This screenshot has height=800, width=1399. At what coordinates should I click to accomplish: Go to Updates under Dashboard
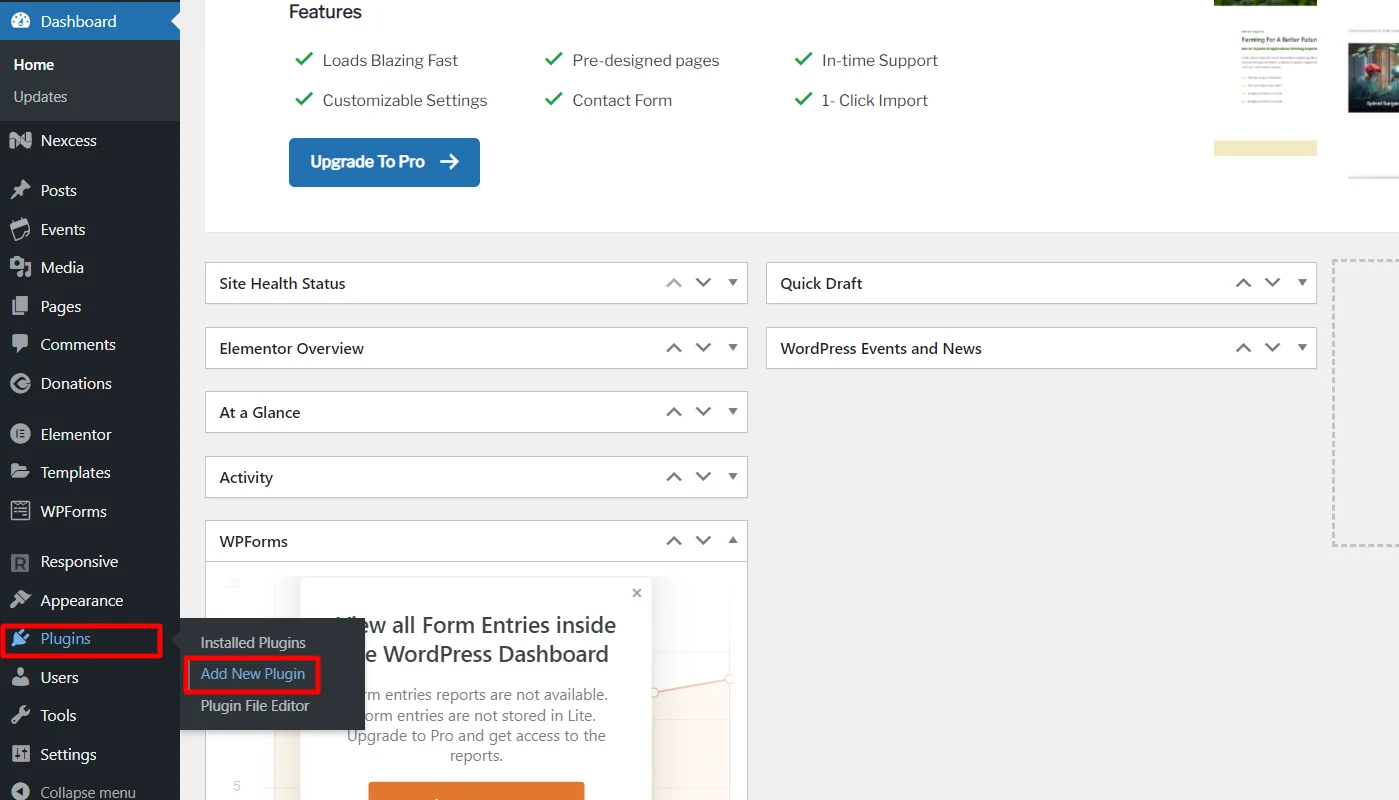click(40, 97)
